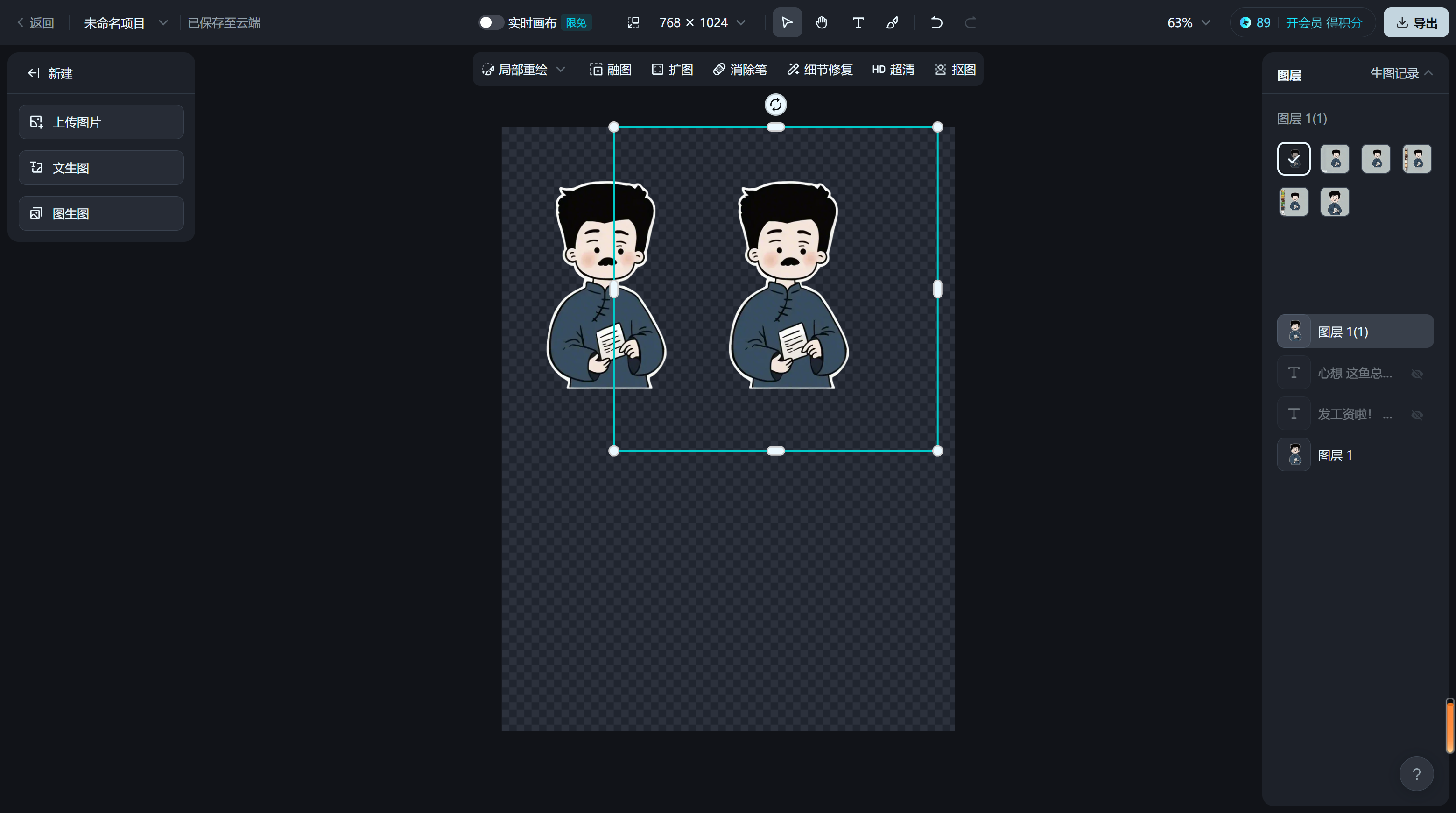This screenshot has width=1456, height=813.
Task: Click the canvas resize icon
Action: point(633,22)
